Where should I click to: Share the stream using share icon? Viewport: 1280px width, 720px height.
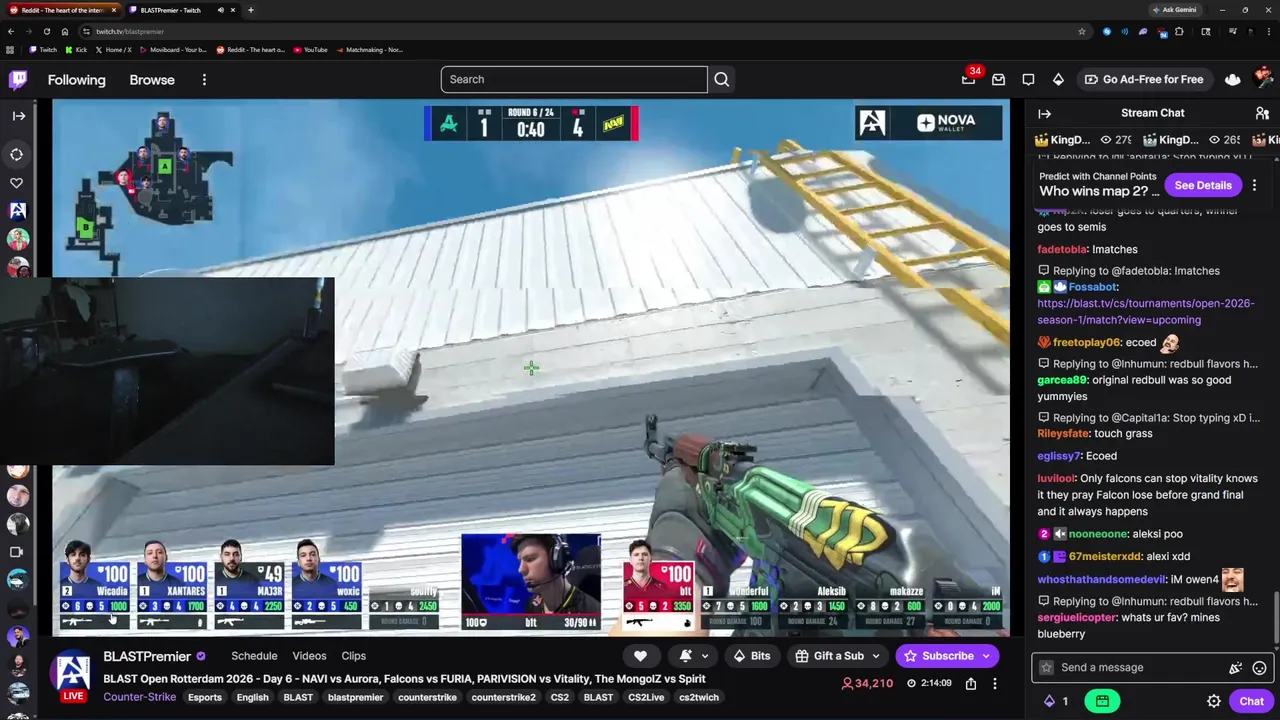tap(971, 684)
